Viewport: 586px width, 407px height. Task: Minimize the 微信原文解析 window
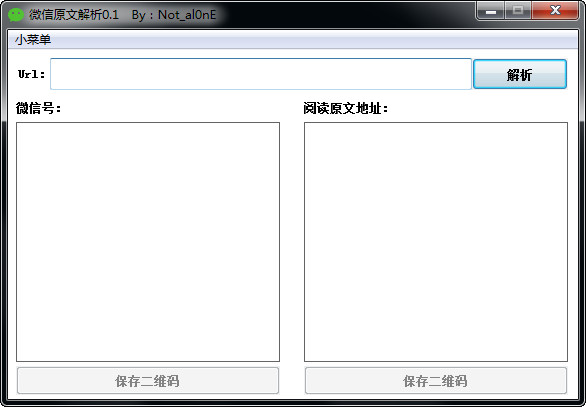point(491,11)
